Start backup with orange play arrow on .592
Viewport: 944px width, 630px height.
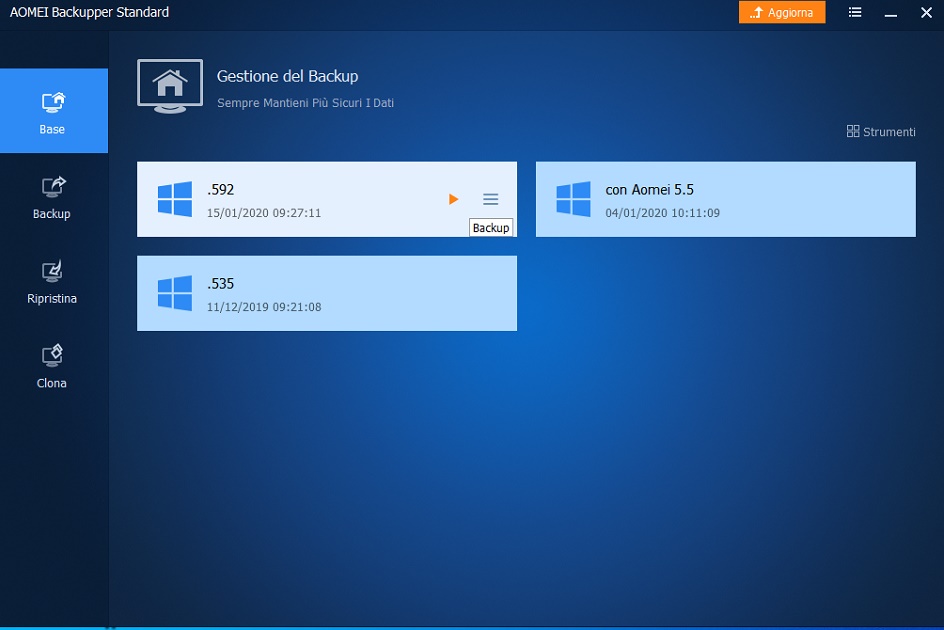click(453, 199)
